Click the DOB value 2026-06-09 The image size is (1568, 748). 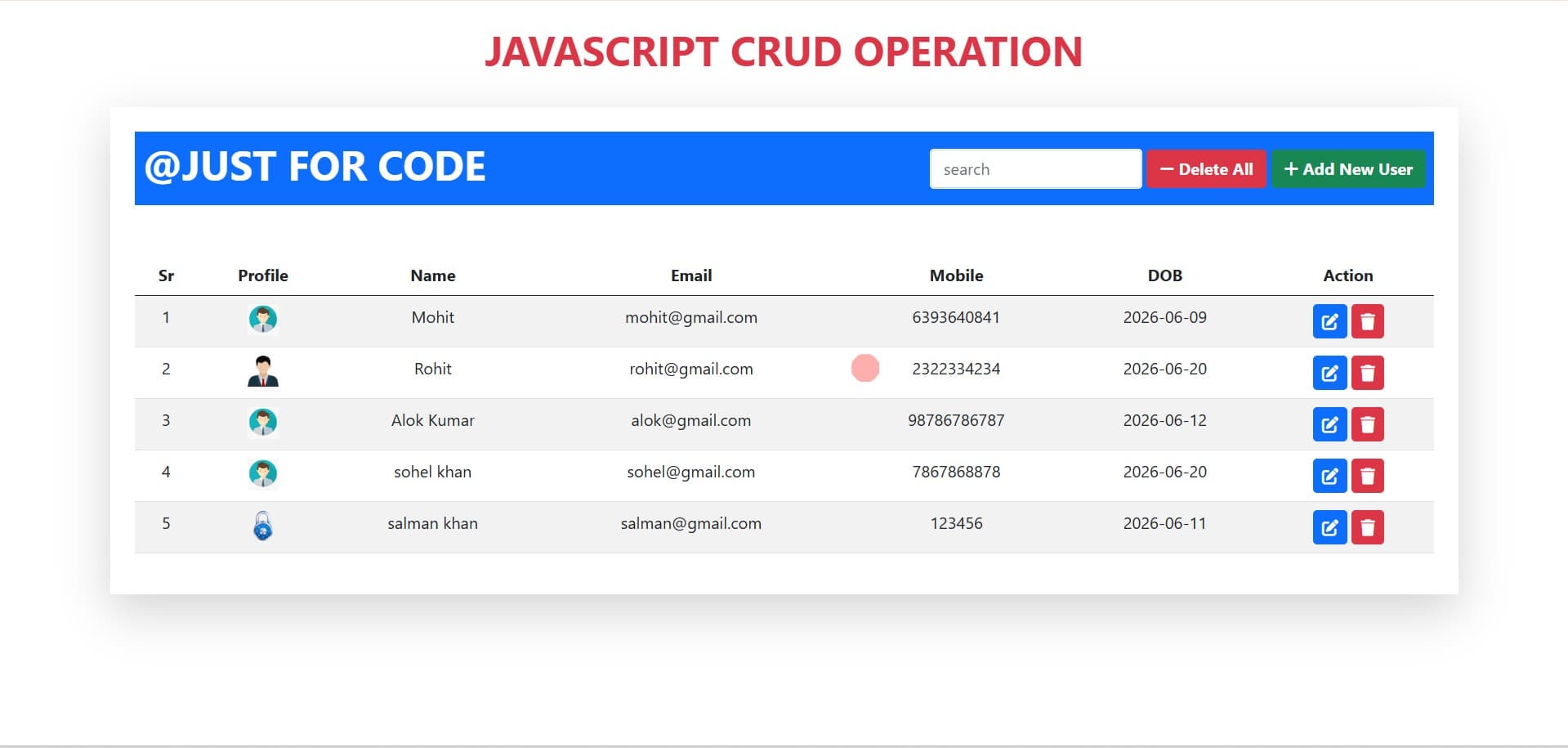point(1165,317)
